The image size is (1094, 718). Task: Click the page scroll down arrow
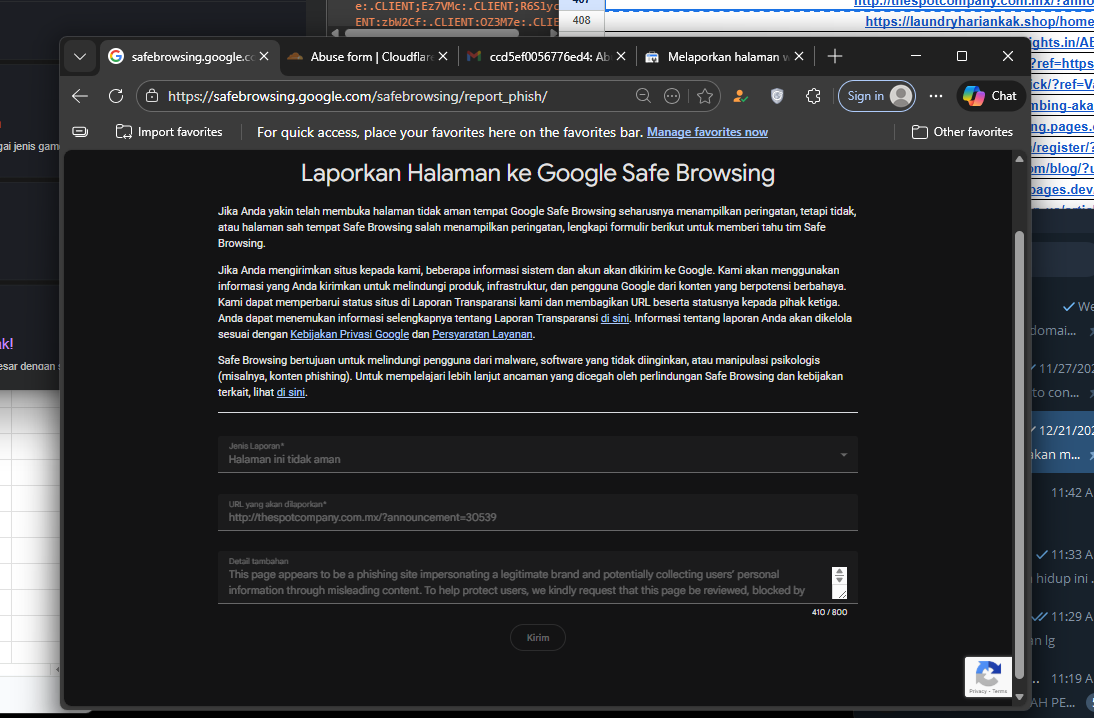coord(1019,696)
